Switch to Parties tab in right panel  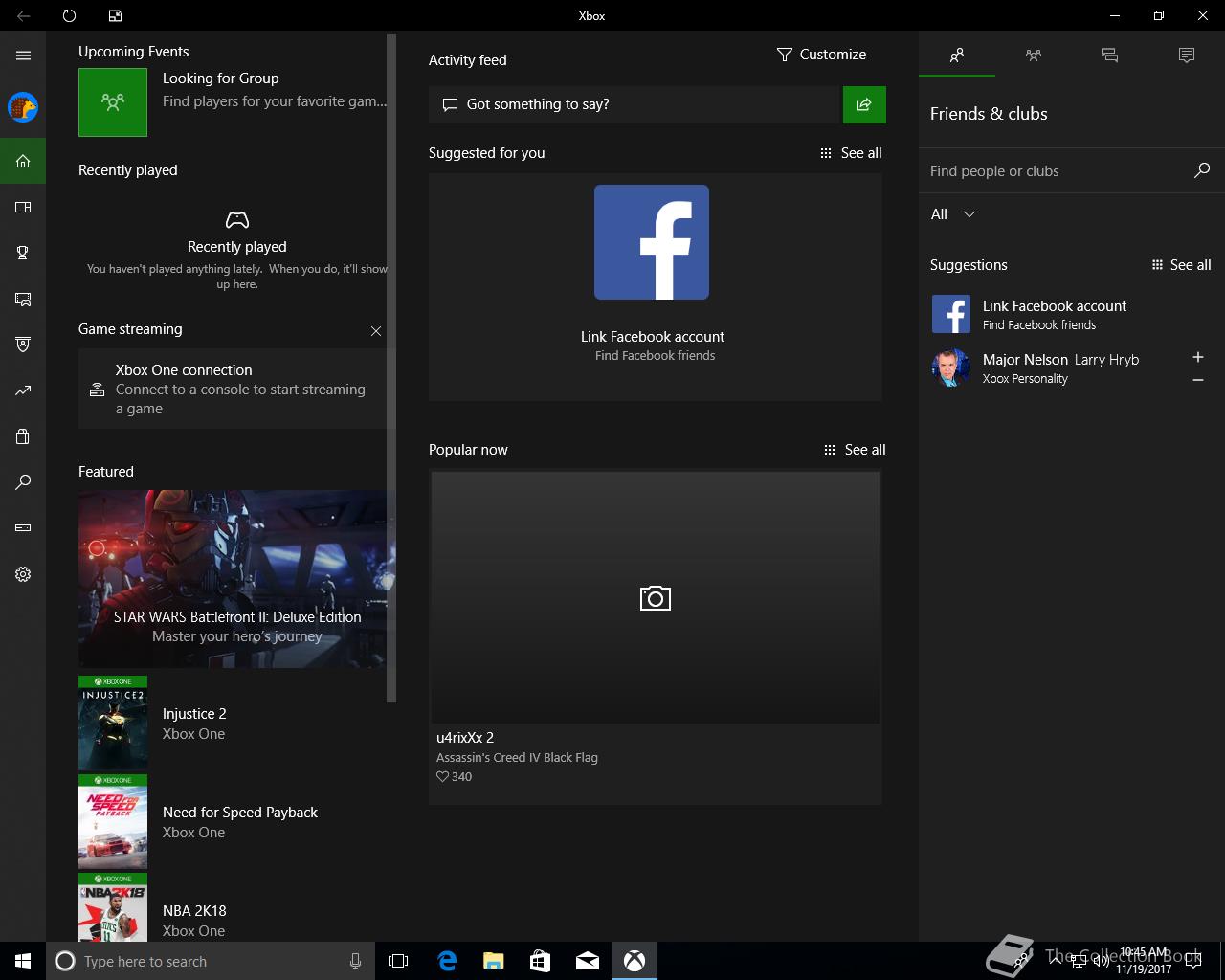(x=1034, y=56)
